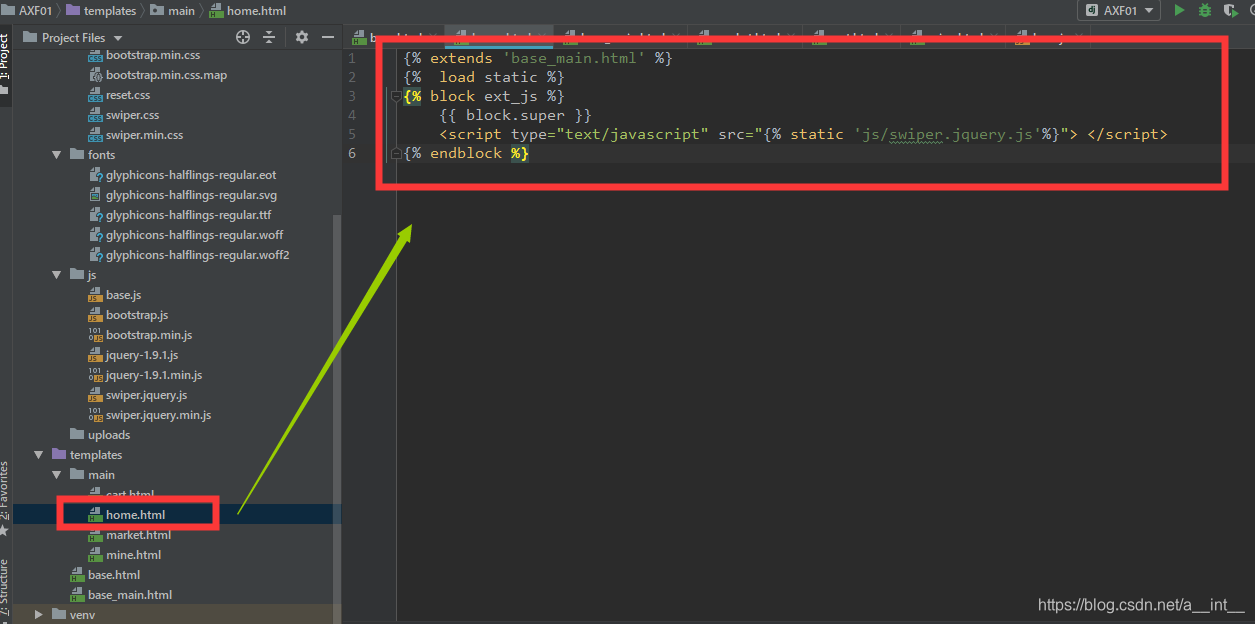
Task: Locate current file with crosshair icon
Action: (x=243, y=37)
